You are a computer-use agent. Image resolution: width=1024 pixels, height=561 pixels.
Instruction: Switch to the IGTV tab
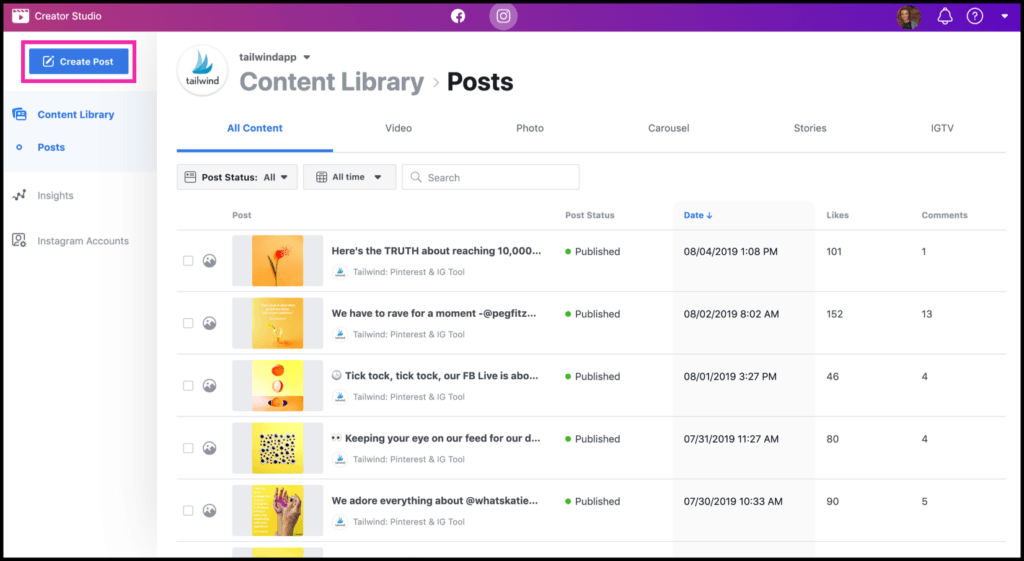coord(942,128)
